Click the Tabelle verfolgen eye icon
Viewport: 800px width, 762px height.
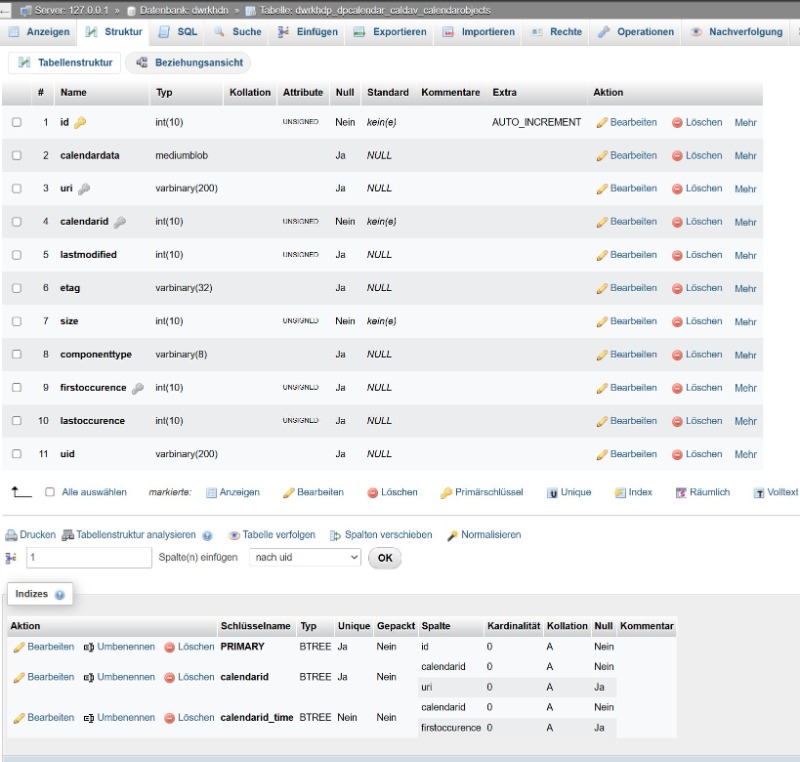coord(234,535)
